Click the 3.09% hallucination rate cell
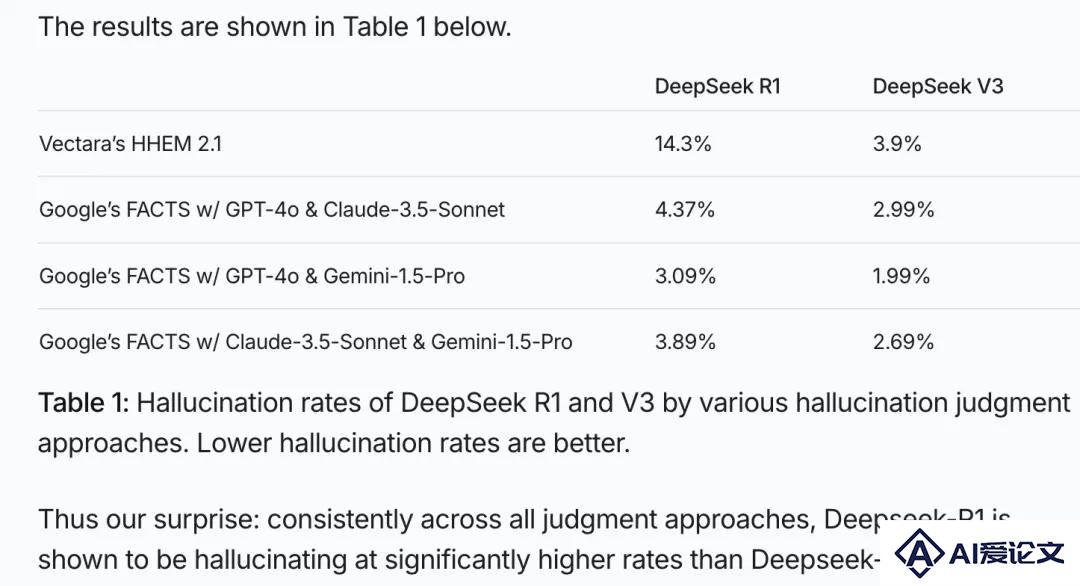 (x=685, y=275)
